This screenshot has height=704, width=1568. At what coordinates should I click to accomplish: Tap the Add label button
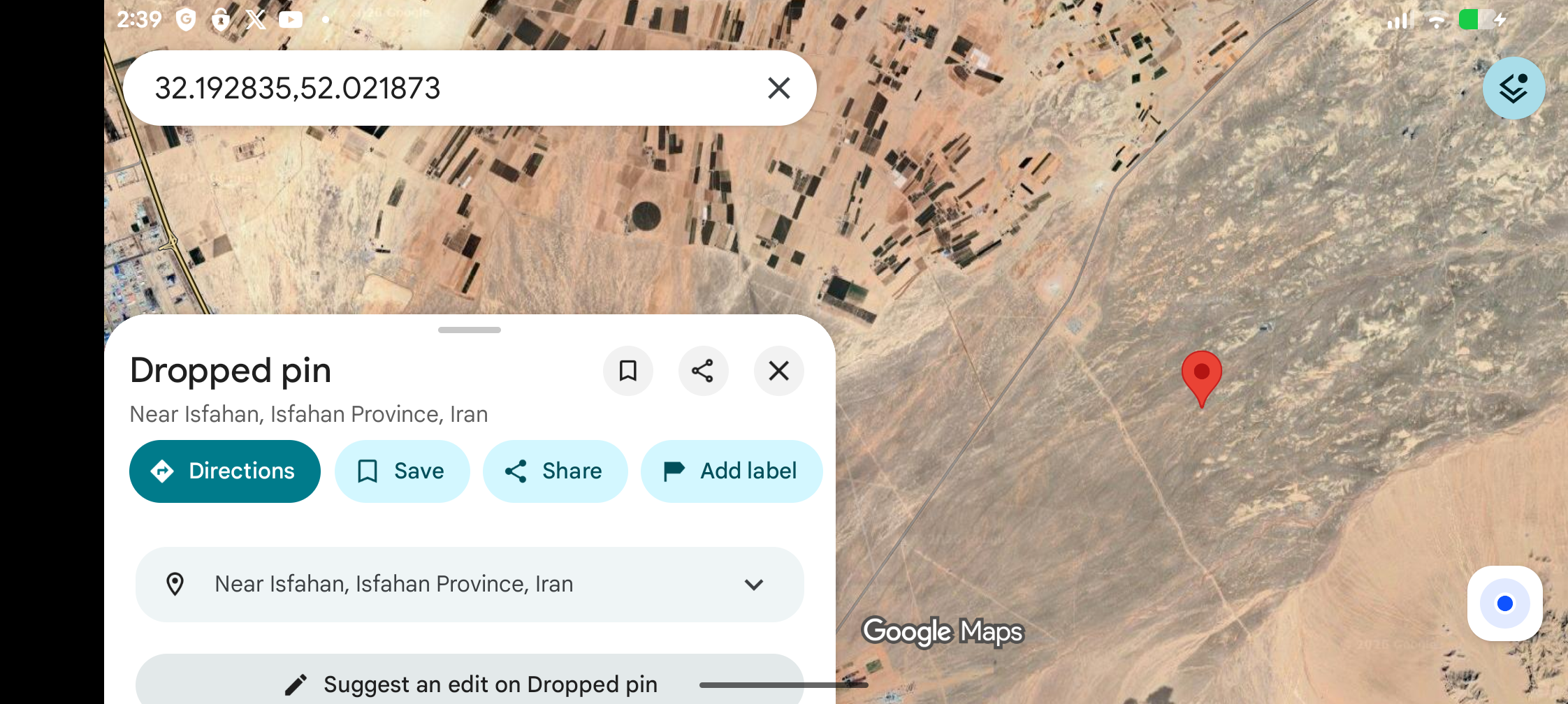click(732, 471)
